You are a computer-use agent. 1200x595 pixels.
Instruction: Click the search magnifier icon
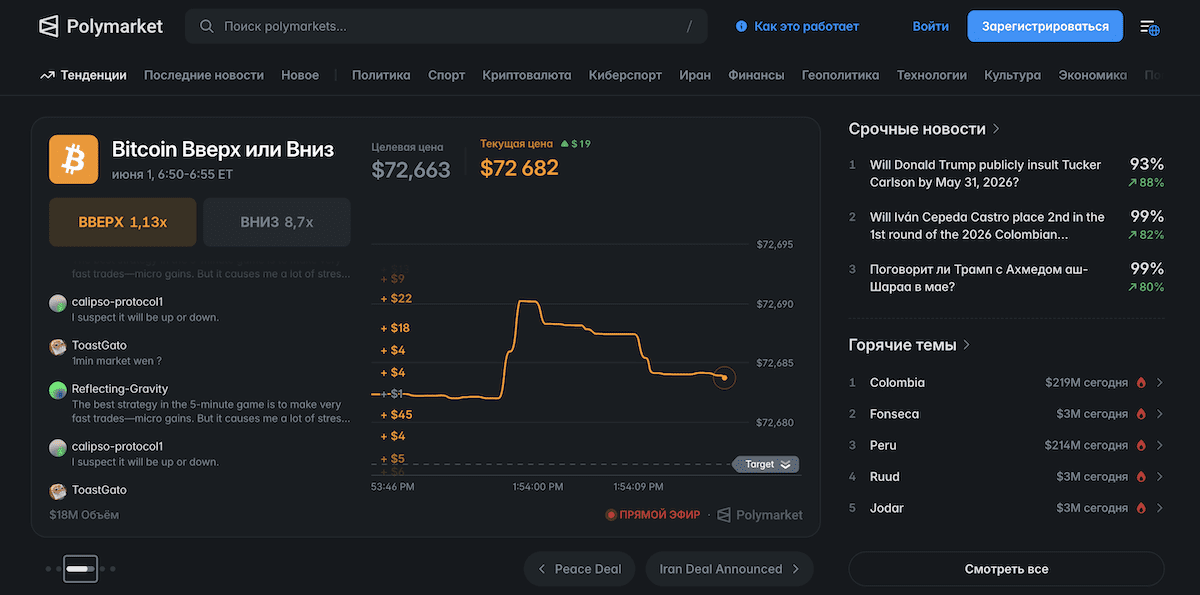pos(207,26)
